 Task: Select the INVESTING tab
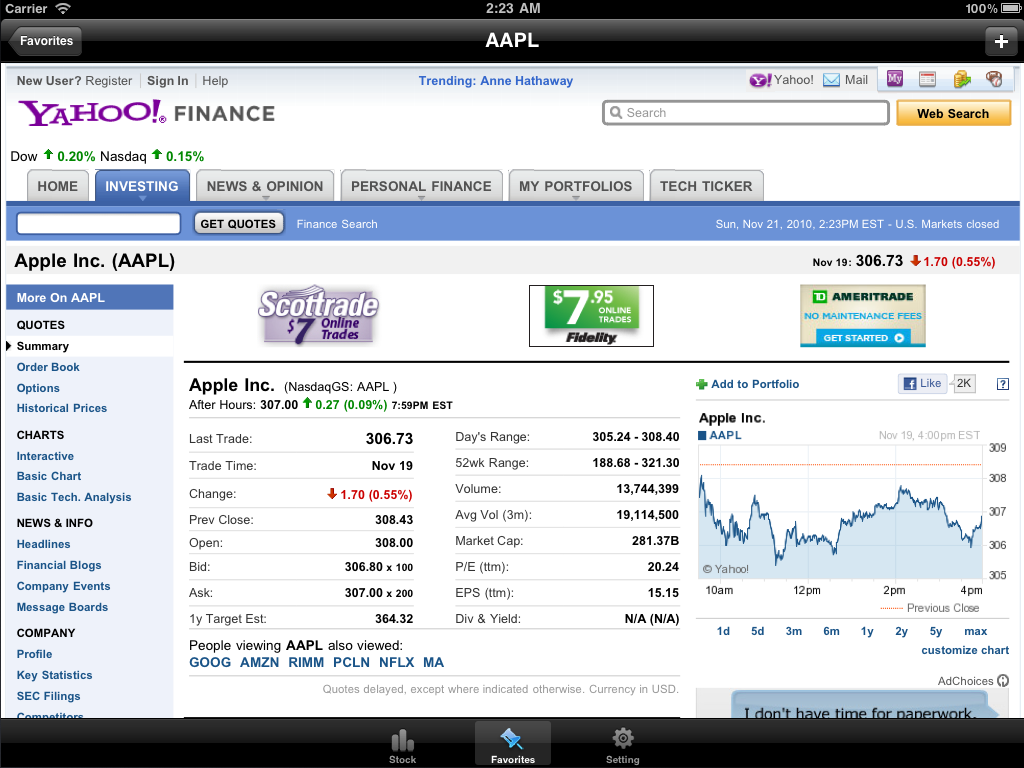[142, 186]
